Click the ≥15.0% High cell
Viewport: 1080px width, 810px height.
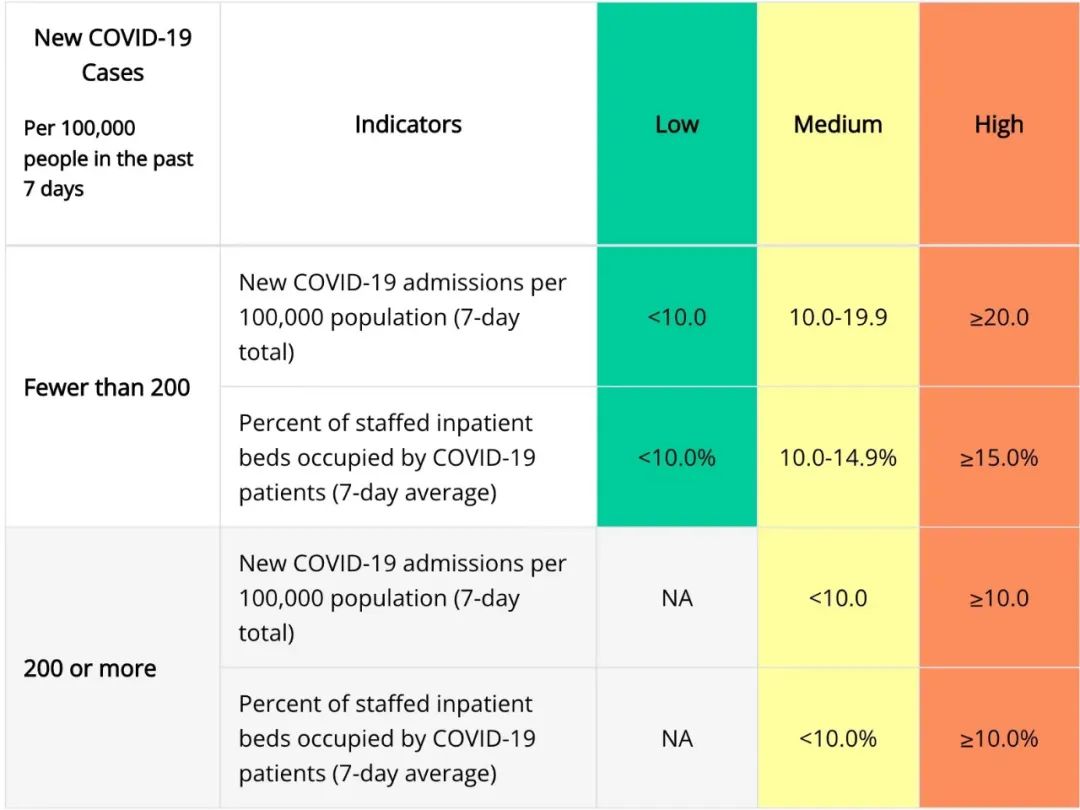coord(999,457)
